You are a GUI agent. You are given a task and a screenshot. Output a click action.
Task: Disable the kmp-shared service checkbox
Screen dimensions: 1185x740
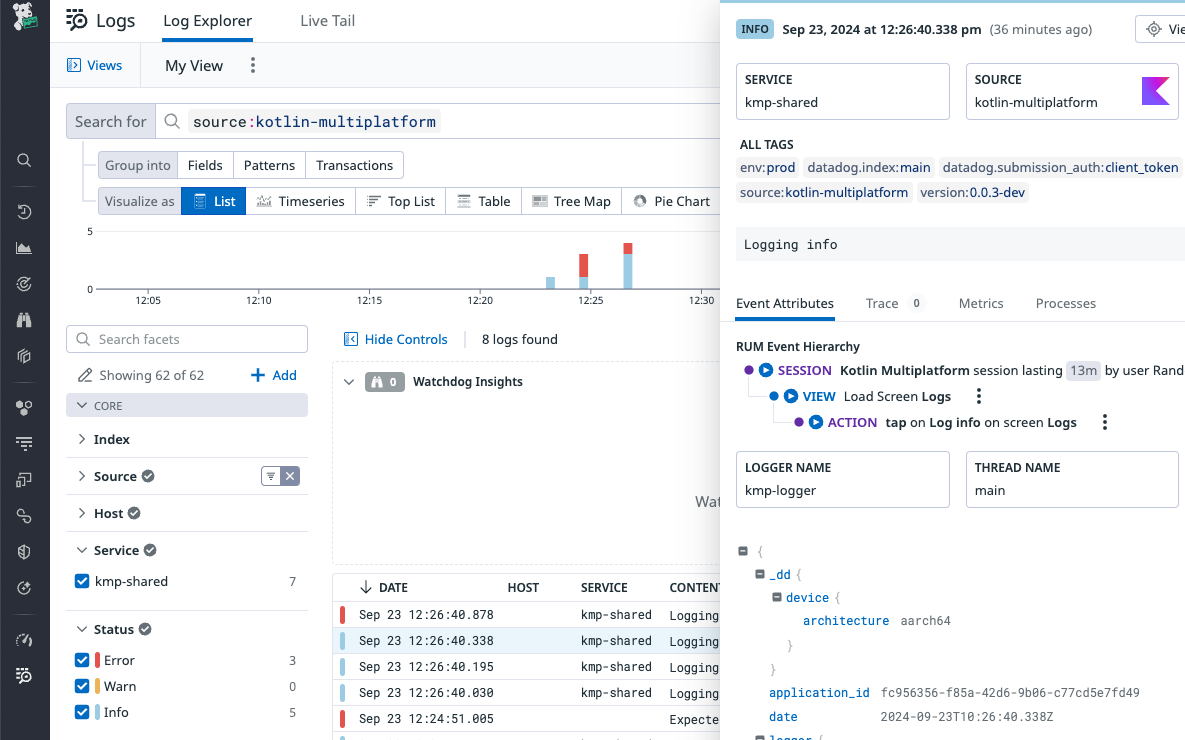coord(81,580)
